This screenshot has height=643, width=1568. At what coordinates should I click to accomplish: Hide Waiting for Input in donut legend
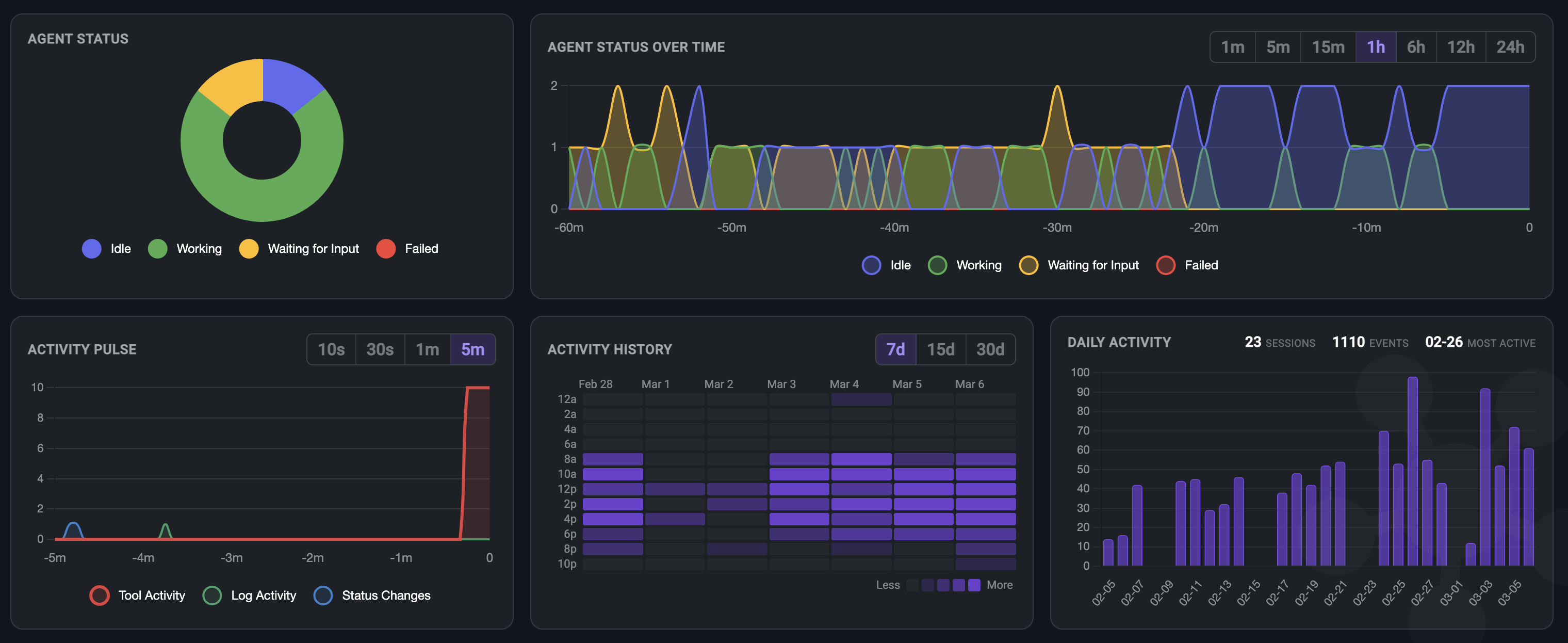click(249, 248)
